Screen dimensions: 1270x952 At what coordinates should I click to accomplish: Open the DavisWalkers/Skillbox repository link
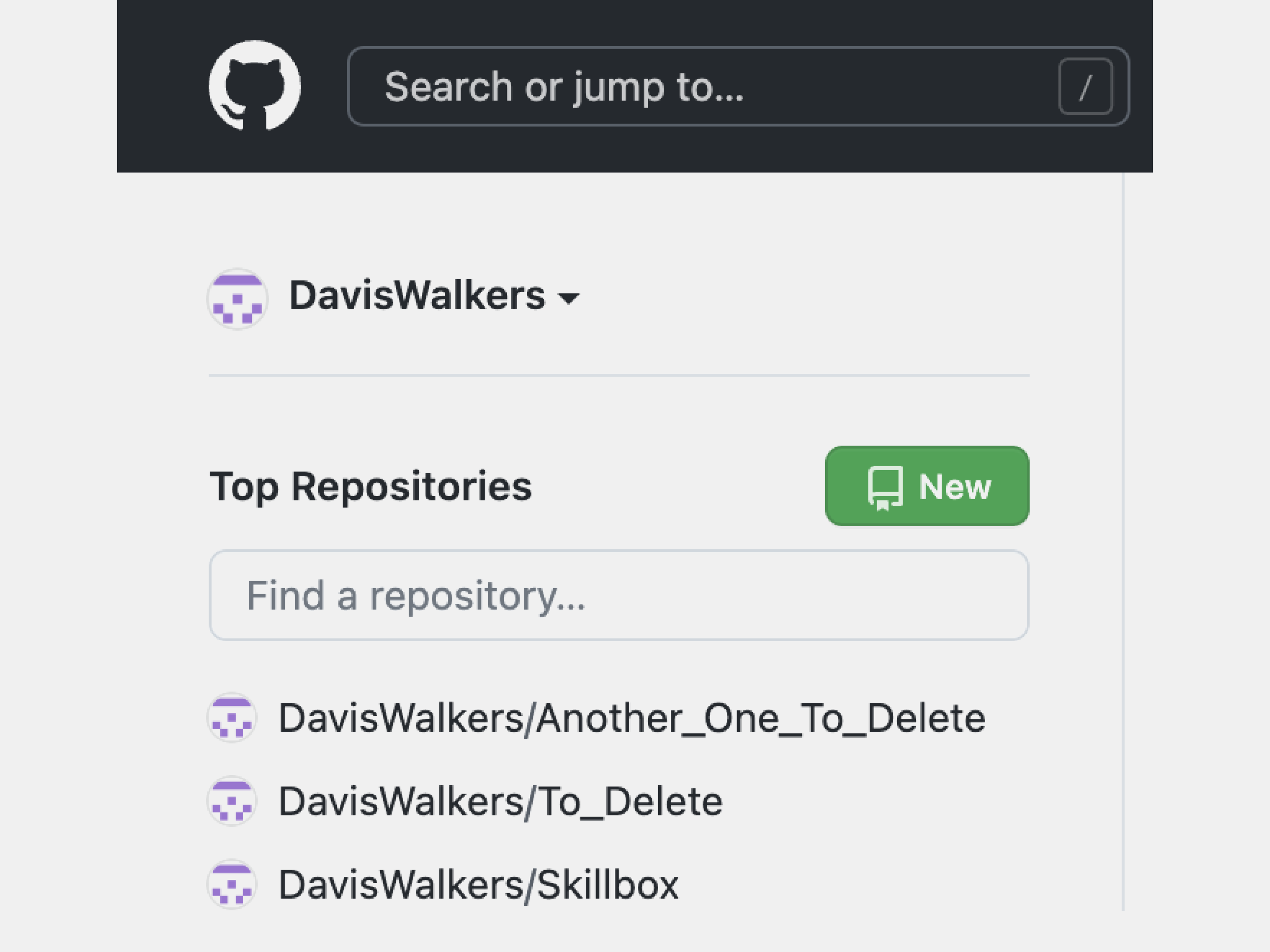coord(478,884)
